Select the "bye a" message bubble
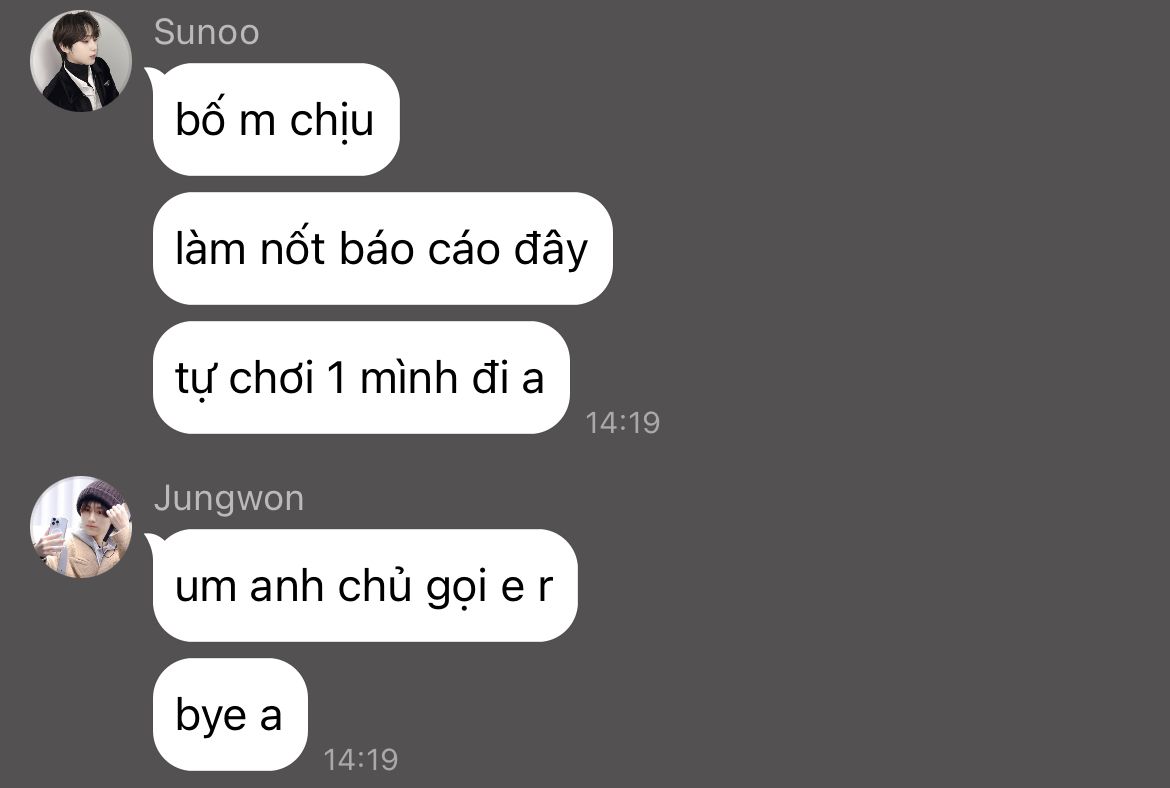 click(230, 715)
